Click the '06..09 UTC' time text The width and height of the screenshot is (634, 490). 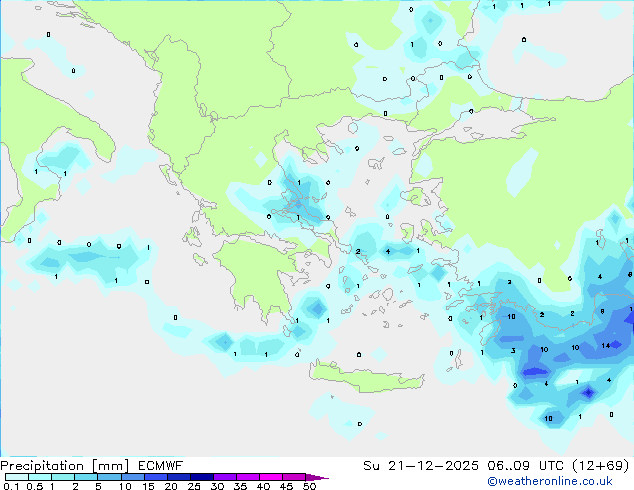[x=525, y=466]
